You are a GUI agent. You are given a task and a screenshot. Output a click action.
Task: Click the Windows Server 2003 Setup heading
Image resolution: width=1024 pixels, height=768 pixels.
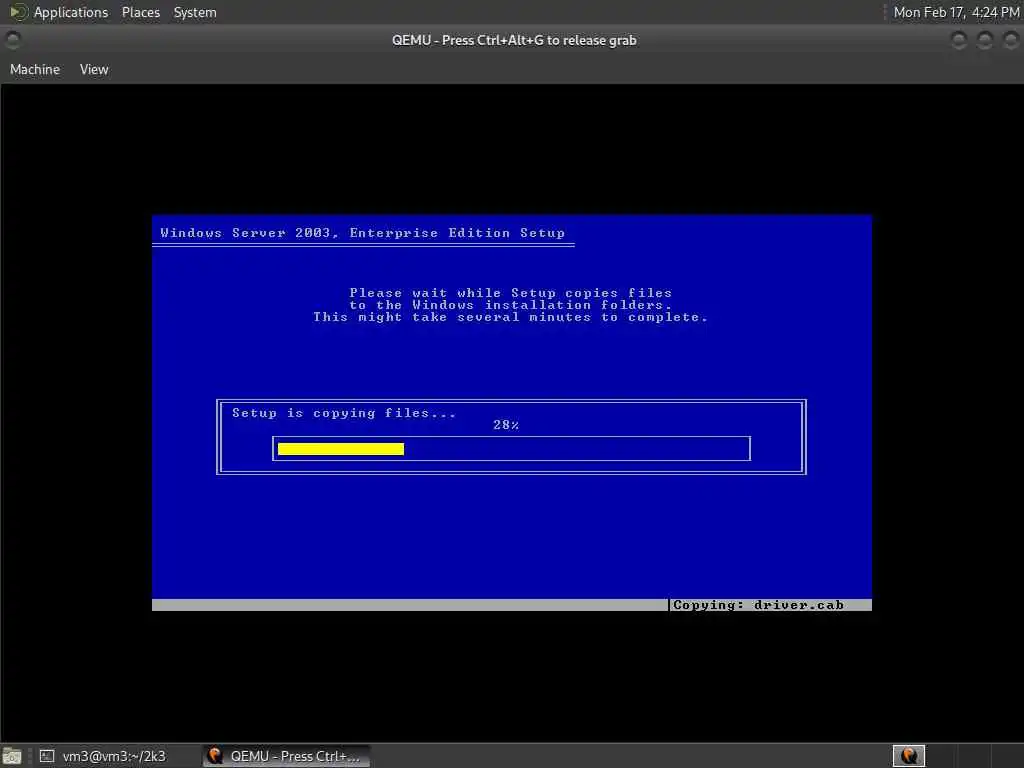click(x=362, y=233)
